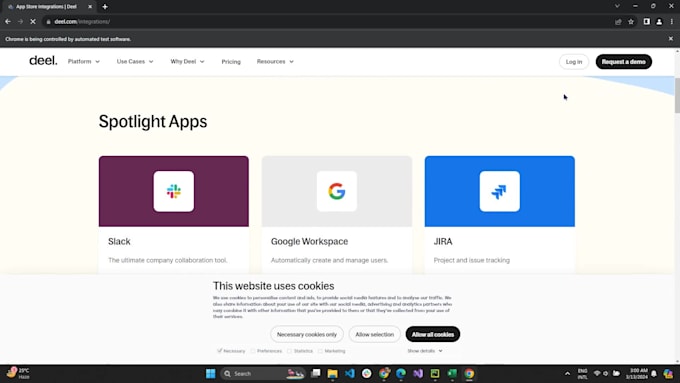Open weather widget on taskbar
This screenshot has width=680, height=383.
17,373
